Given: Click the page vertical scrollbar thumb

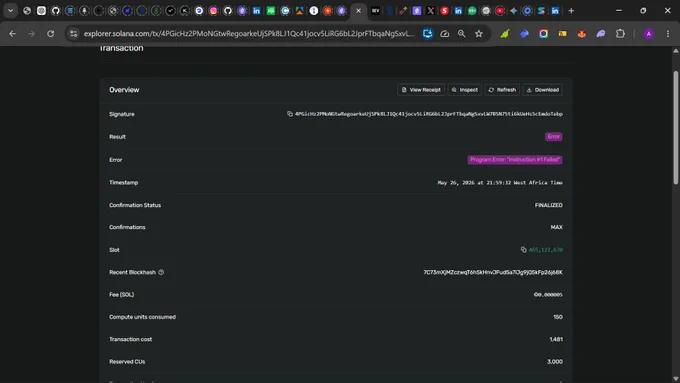Looking at the screenshot, I should (676, 128).
